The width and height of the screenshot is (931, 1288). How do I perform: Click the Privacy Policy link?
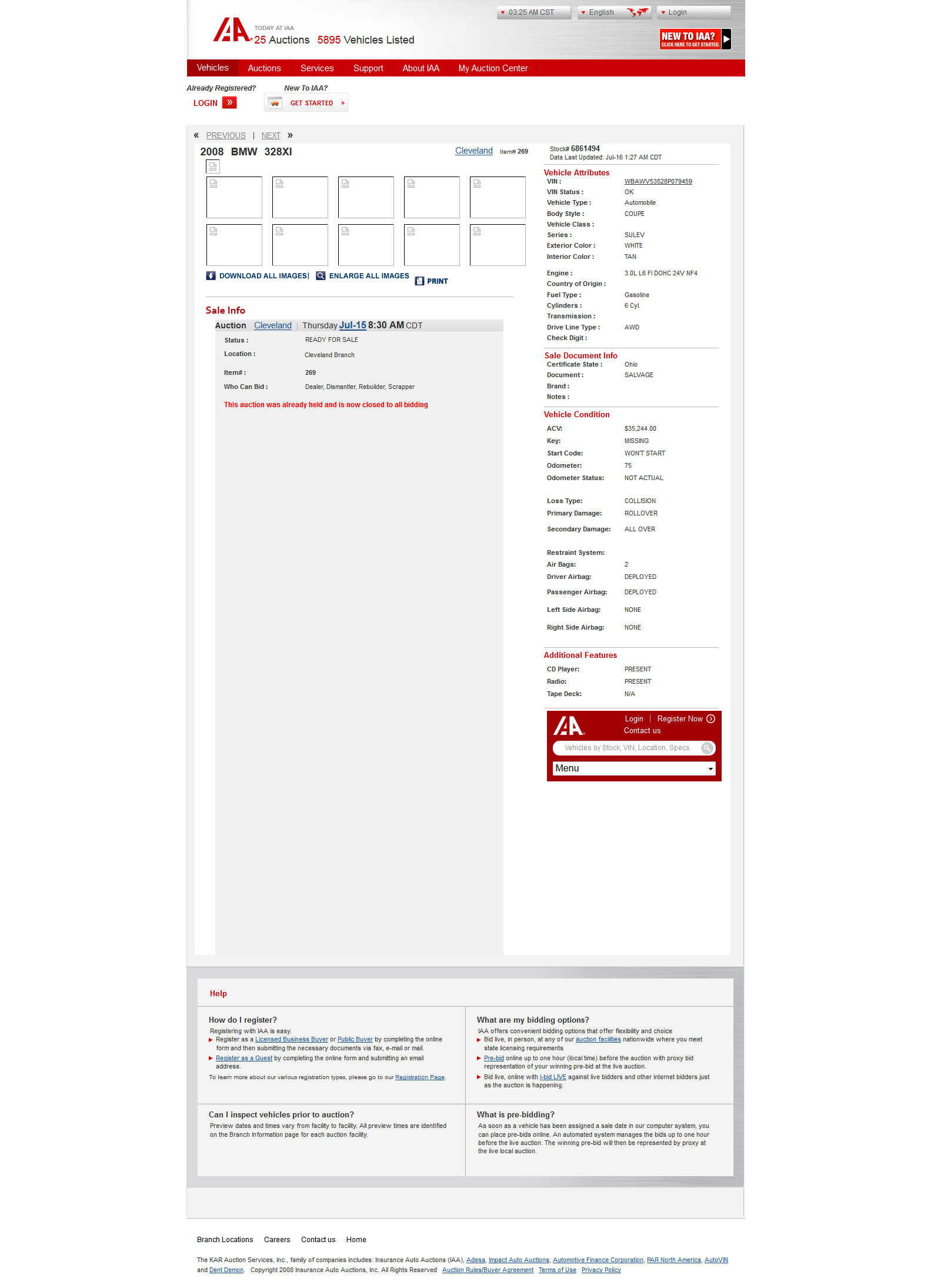coord(601,1270)
